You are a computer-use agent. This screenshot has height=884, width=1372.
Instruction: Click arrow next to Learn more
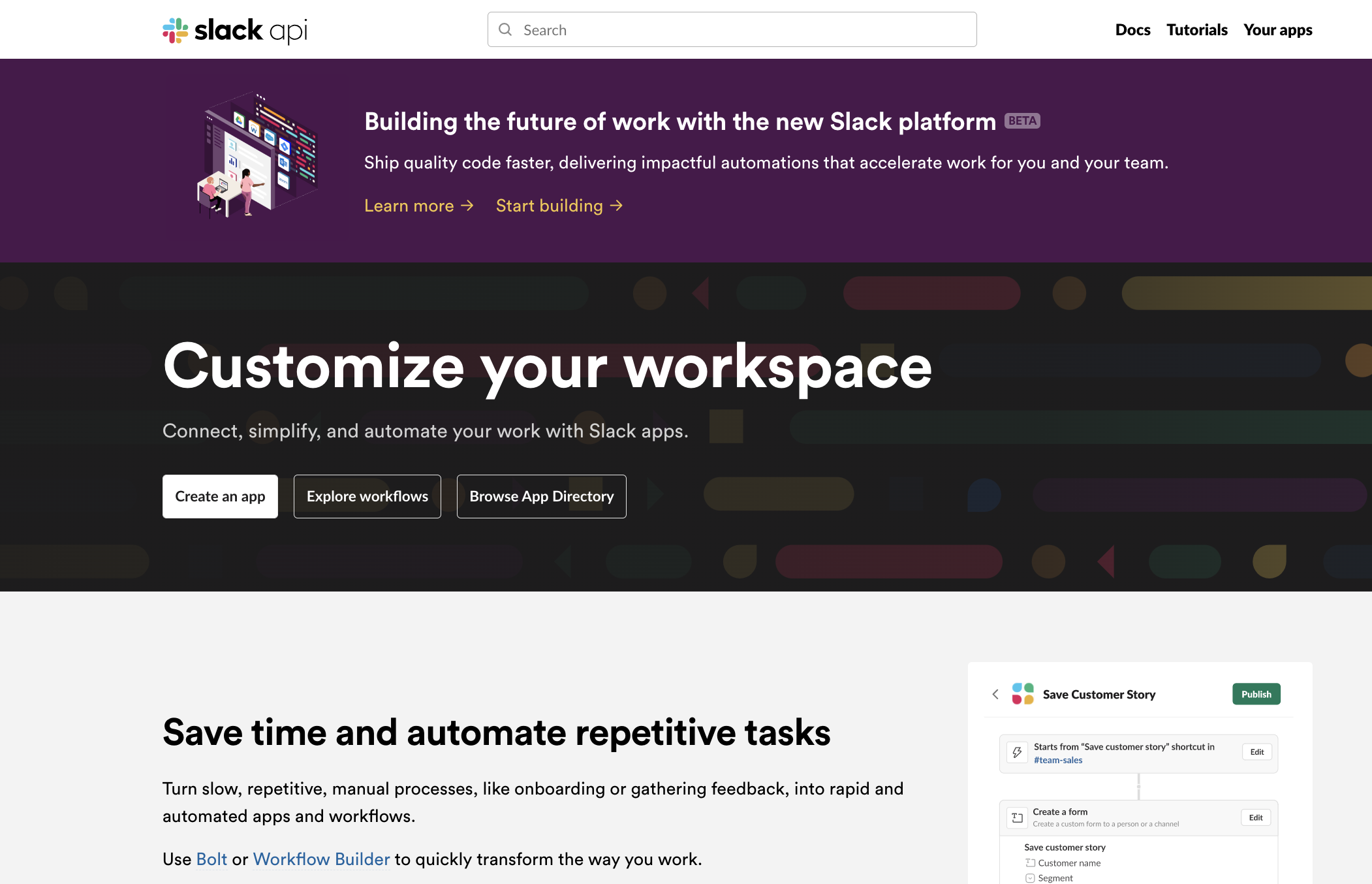pyautogui.click(x=467, y=206)
